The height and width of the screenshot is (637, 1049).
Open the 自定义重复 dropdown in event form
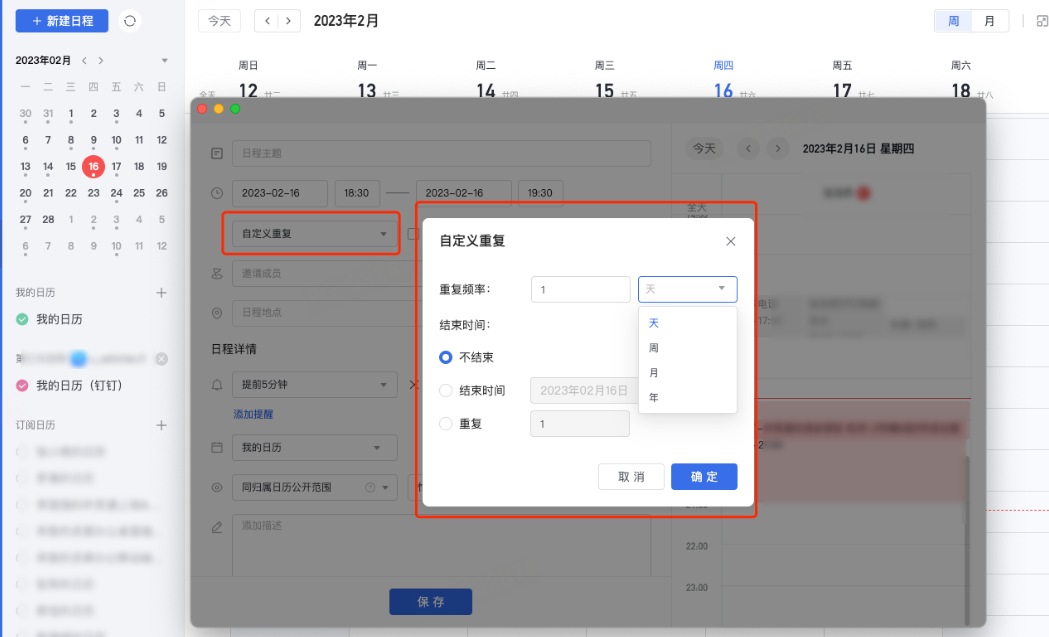(x=314, y=234)
